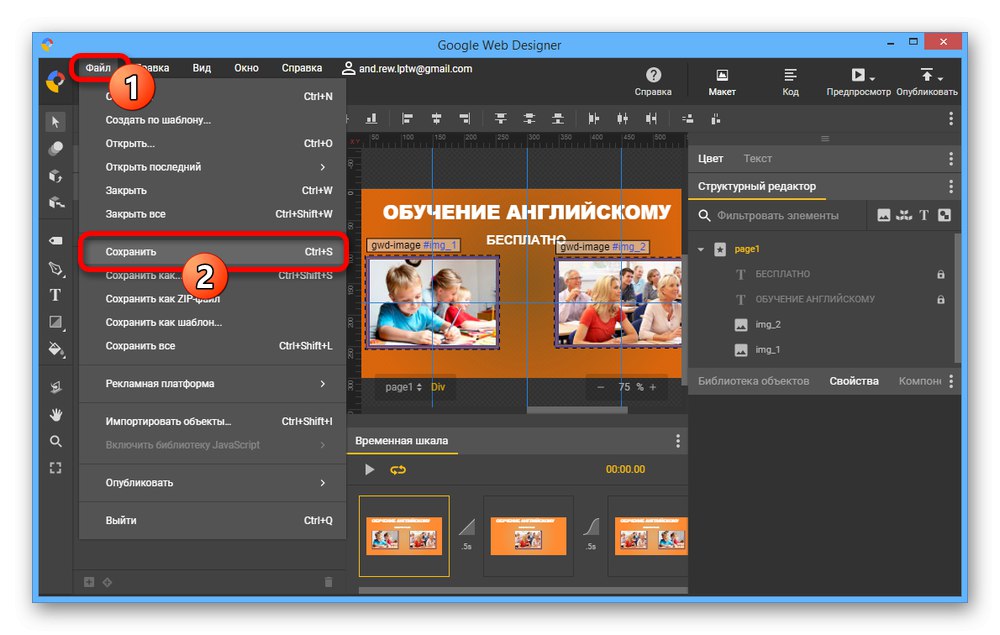
Task: Switch to Код code view
Action: tap(790, 81)
